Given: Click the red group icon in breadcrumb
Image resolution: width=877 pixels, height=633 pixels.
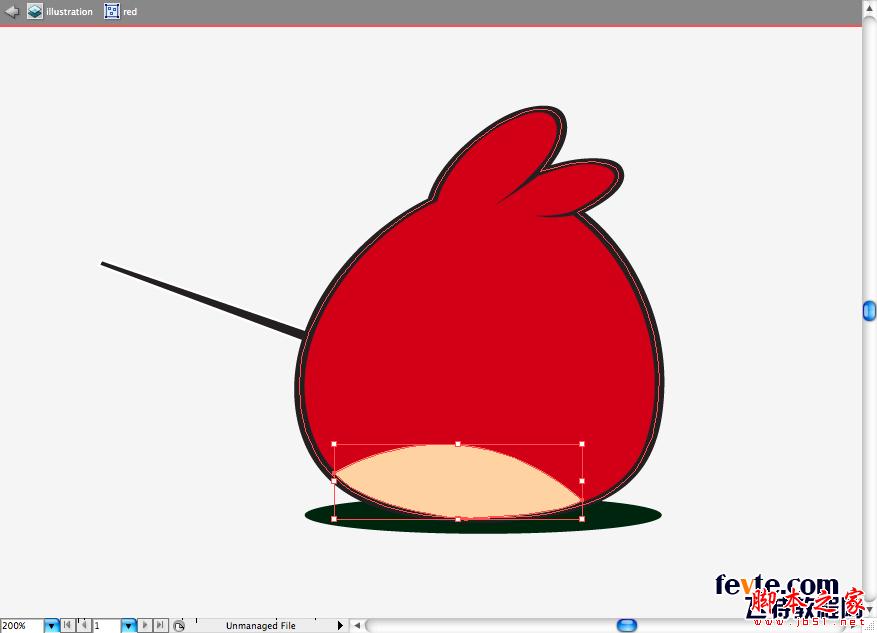Looking at the screenshot, I should tap(112, 11).
